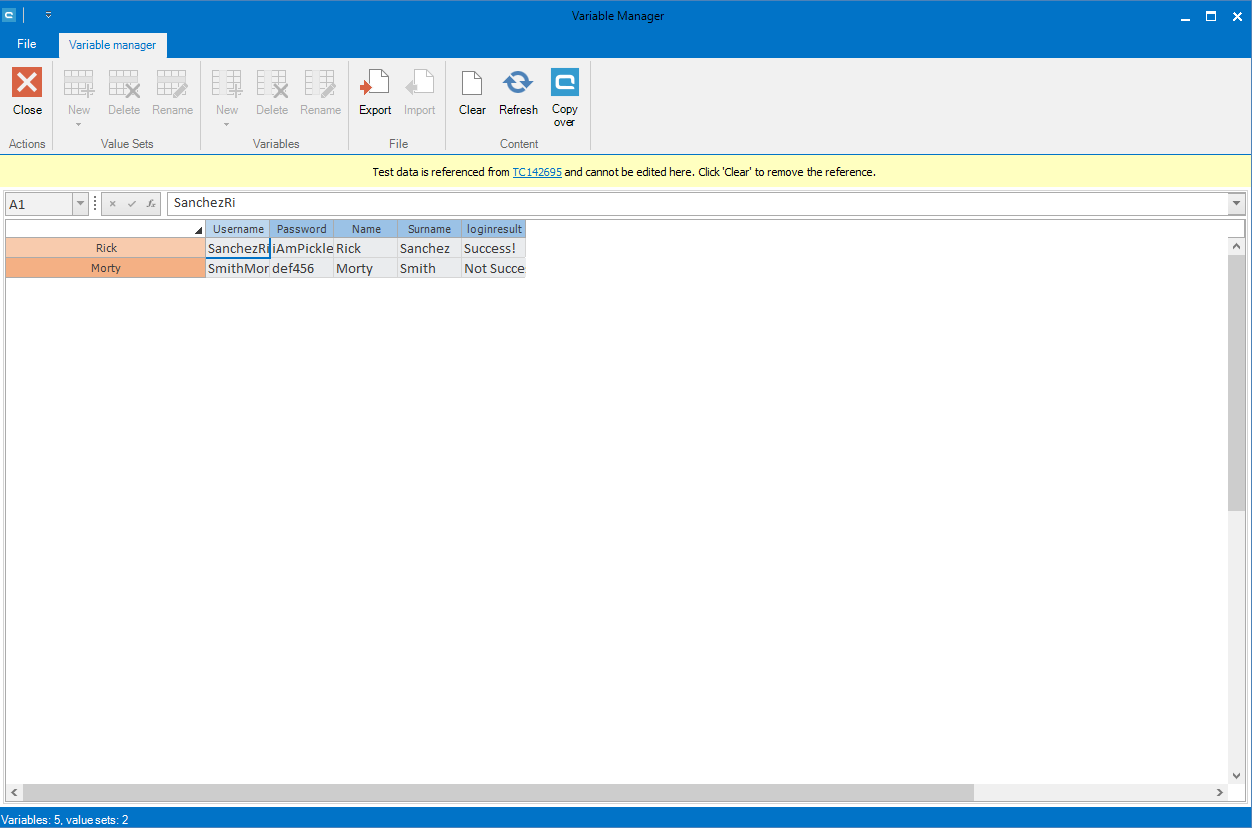Click the Clear content icon

472,83
